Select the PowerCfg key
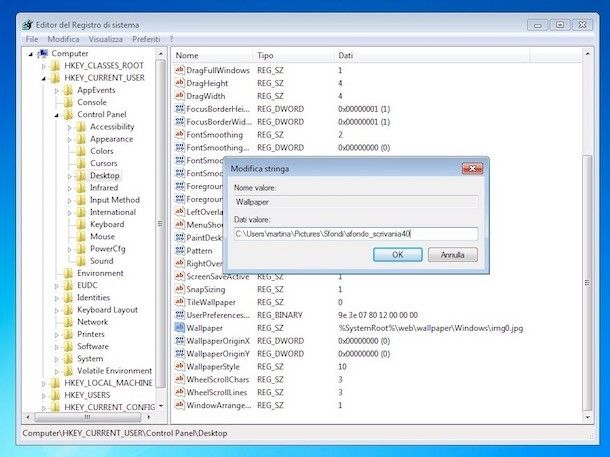This screenshot has width=610, height=457. point(108,249)
